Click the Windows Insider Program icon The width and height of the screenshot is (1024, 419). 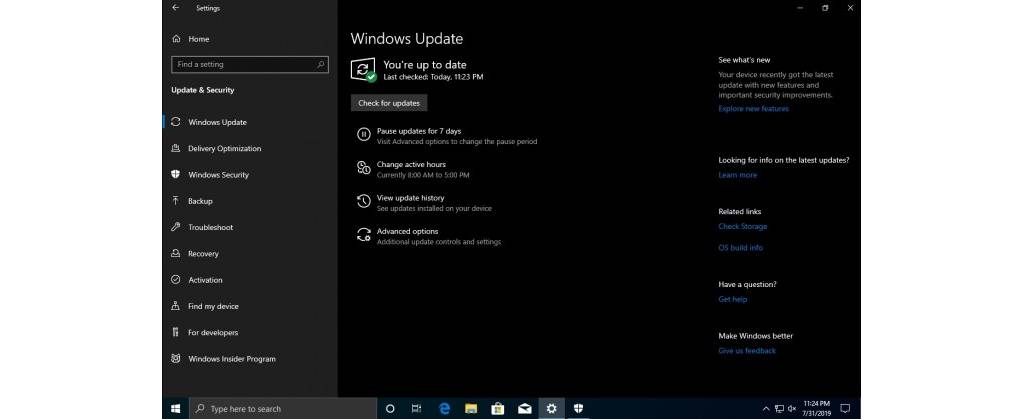tap(176, 358)
